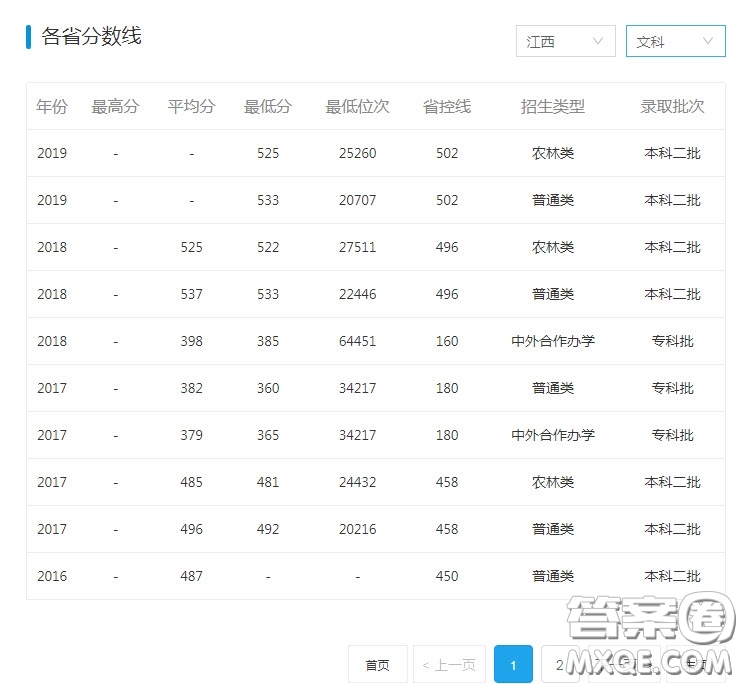Click 中外合作办学 in the 64451 row
Image resolution: width=743 pixels, height=684 pixels.
tap(553, 341)
